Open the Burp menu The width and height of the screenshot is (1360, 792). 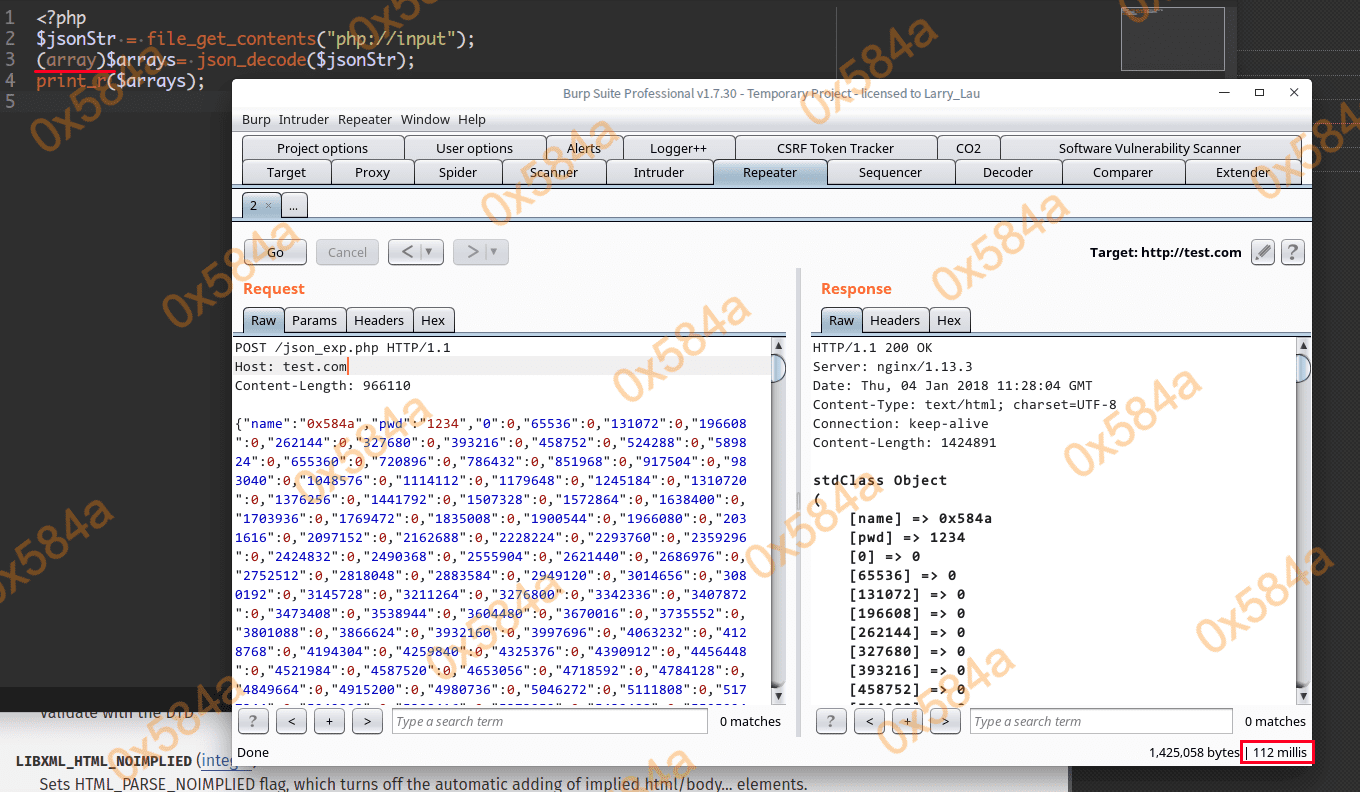[256, 119]
